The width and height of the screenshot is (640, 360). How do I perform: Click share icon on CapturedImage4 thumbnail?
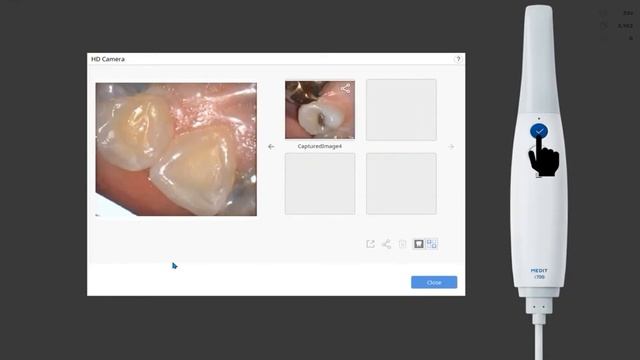345,89
